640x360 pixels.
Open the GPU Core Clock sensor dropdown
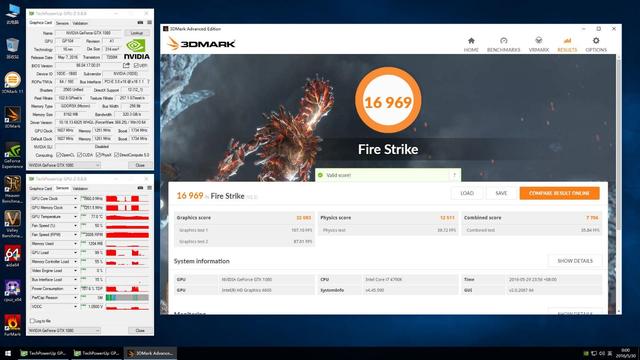pos(76,199)
